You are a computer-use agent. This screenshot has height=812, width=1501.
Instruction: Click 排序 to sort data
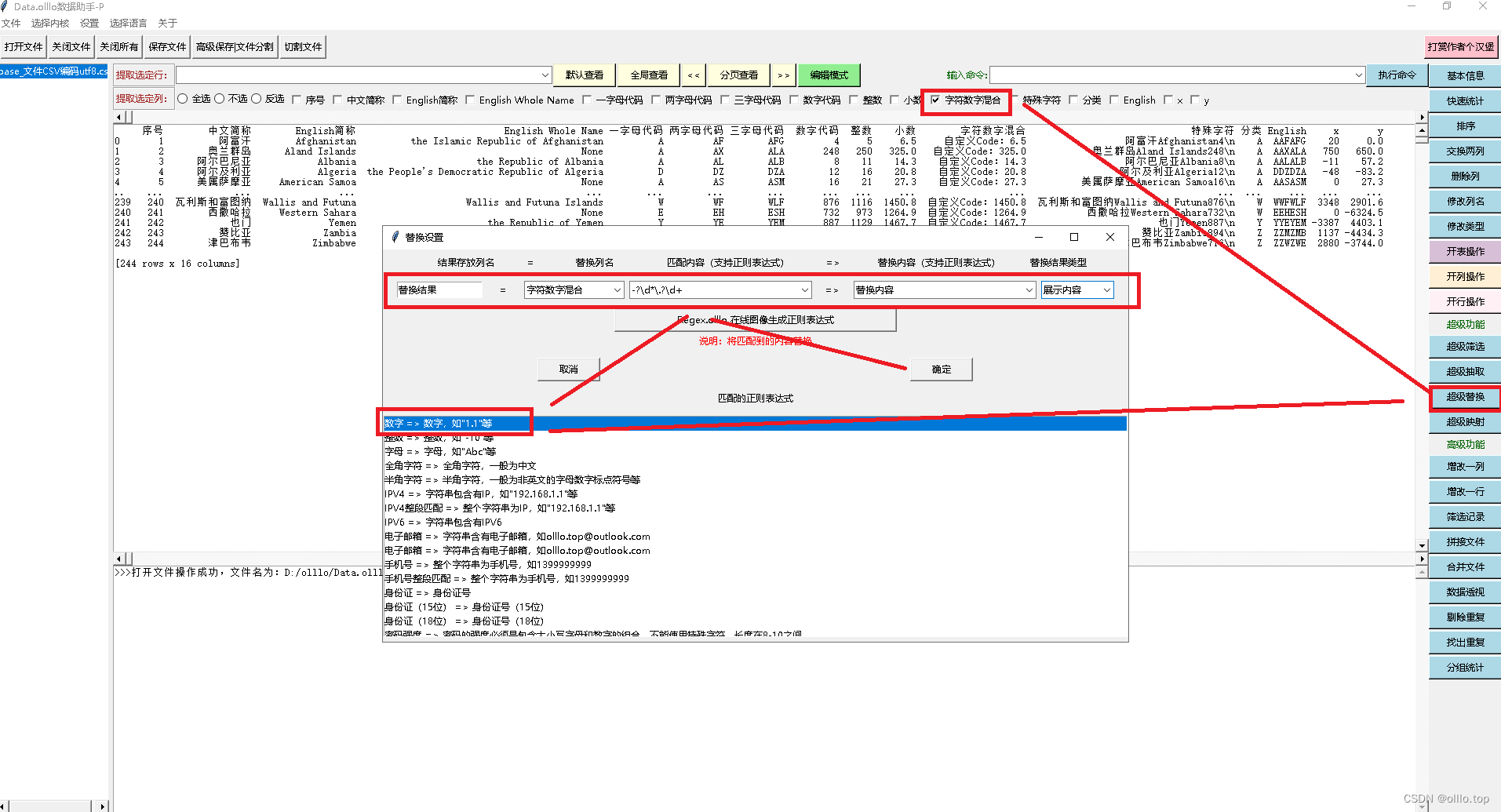coord(1463,125)
